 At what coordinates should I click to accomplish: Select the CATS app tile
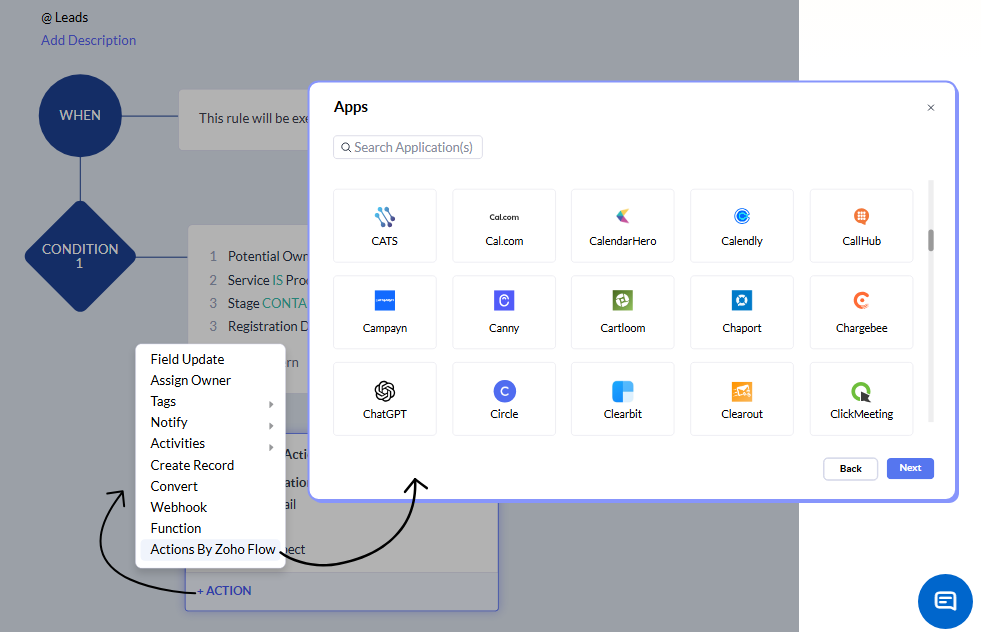[385, 226]
